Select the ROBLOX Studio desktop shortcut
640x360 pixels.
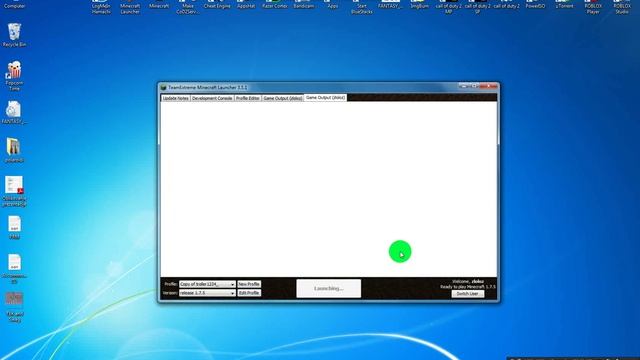[622, 7]
